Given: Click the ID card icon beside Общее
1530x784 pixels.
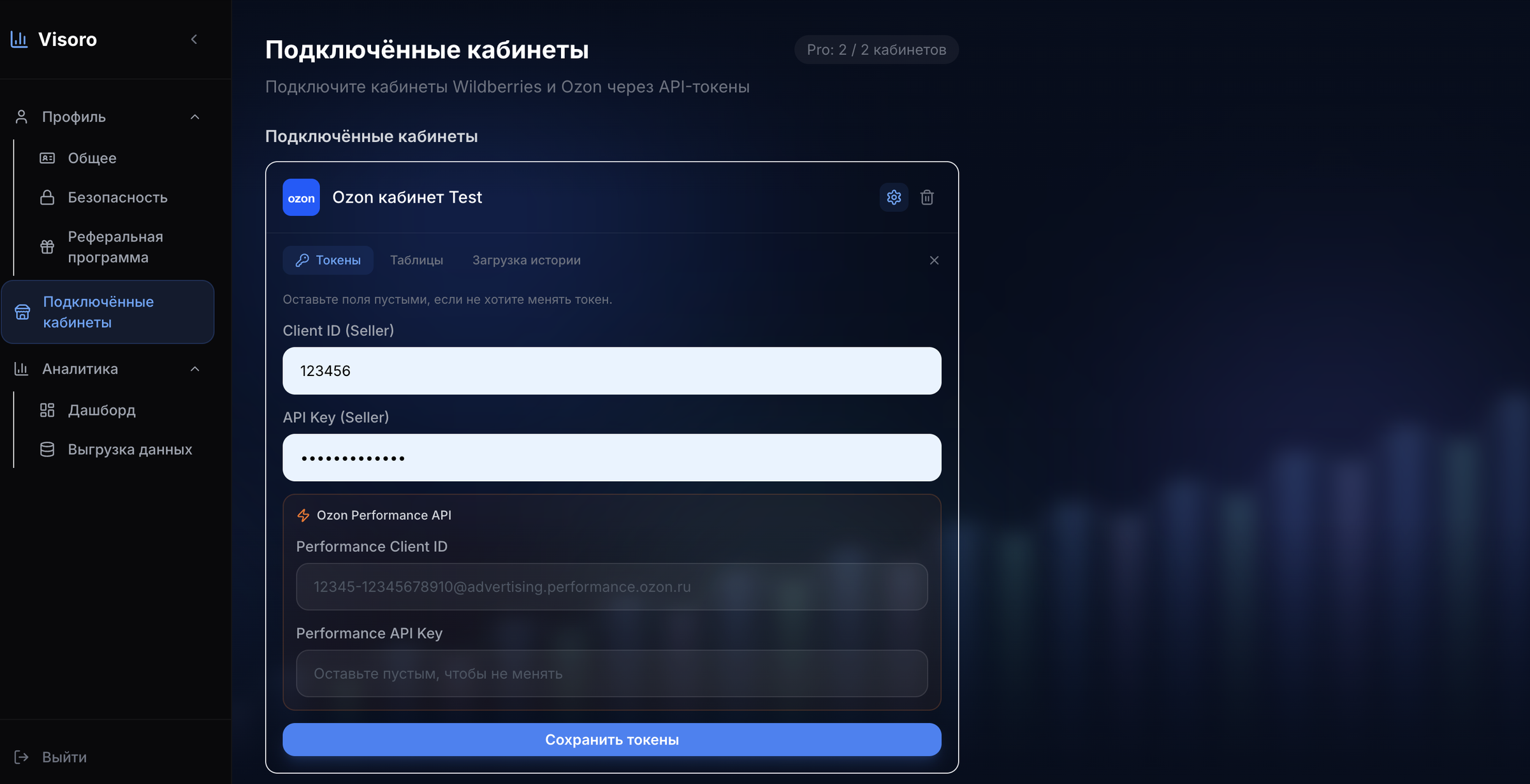Looking at the screenshot, I should (x=47, y=158).
